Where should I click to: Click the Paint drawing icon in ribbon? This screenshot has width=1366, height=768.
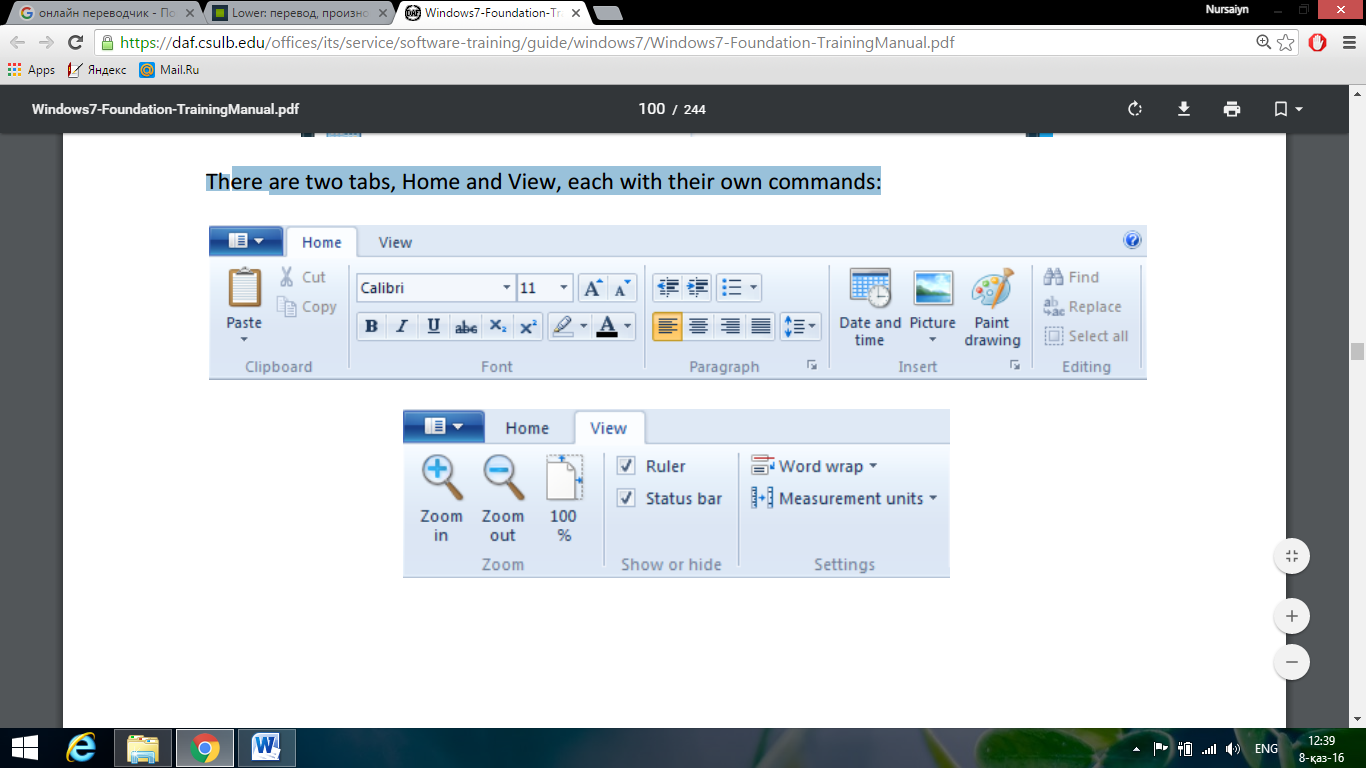[992, 289]
